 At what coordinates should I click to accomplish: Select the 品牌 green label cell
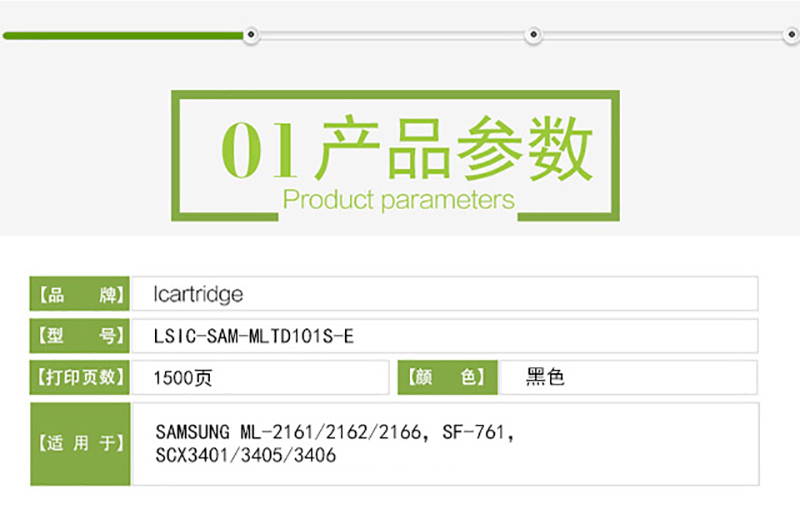(x=80, y=294)
